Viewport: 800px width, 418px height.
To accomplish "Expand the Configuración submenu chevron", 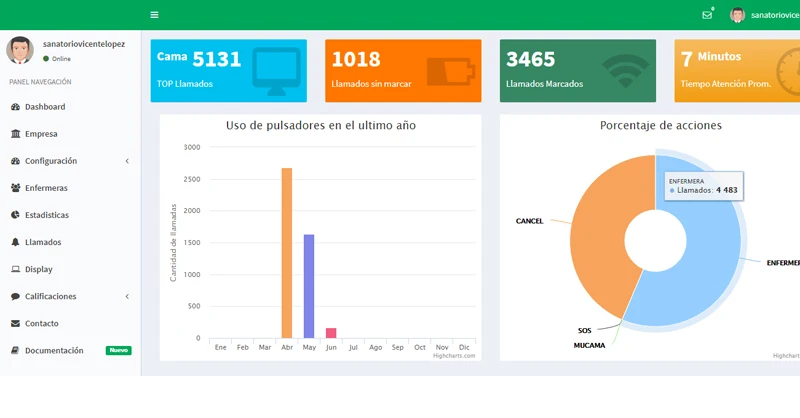I will (x=127, y=161).
